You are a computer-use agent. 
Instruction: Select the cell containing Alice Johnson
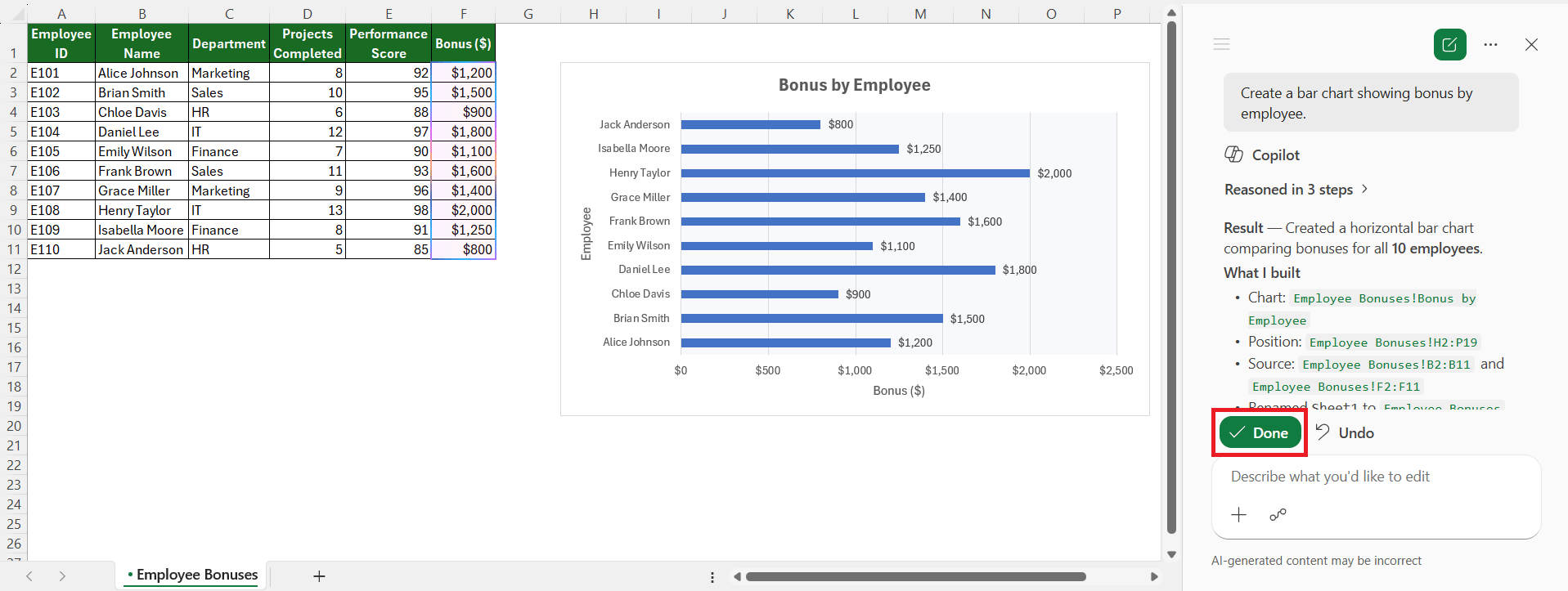pyautogui.click(x=142, y=73)
